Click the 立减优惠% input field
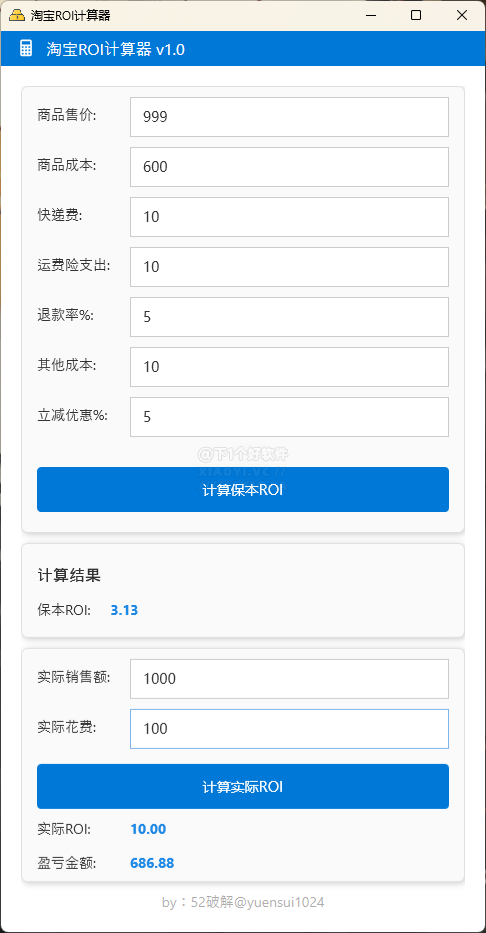Viewport: 486px width, 933px height. [289, 417]
